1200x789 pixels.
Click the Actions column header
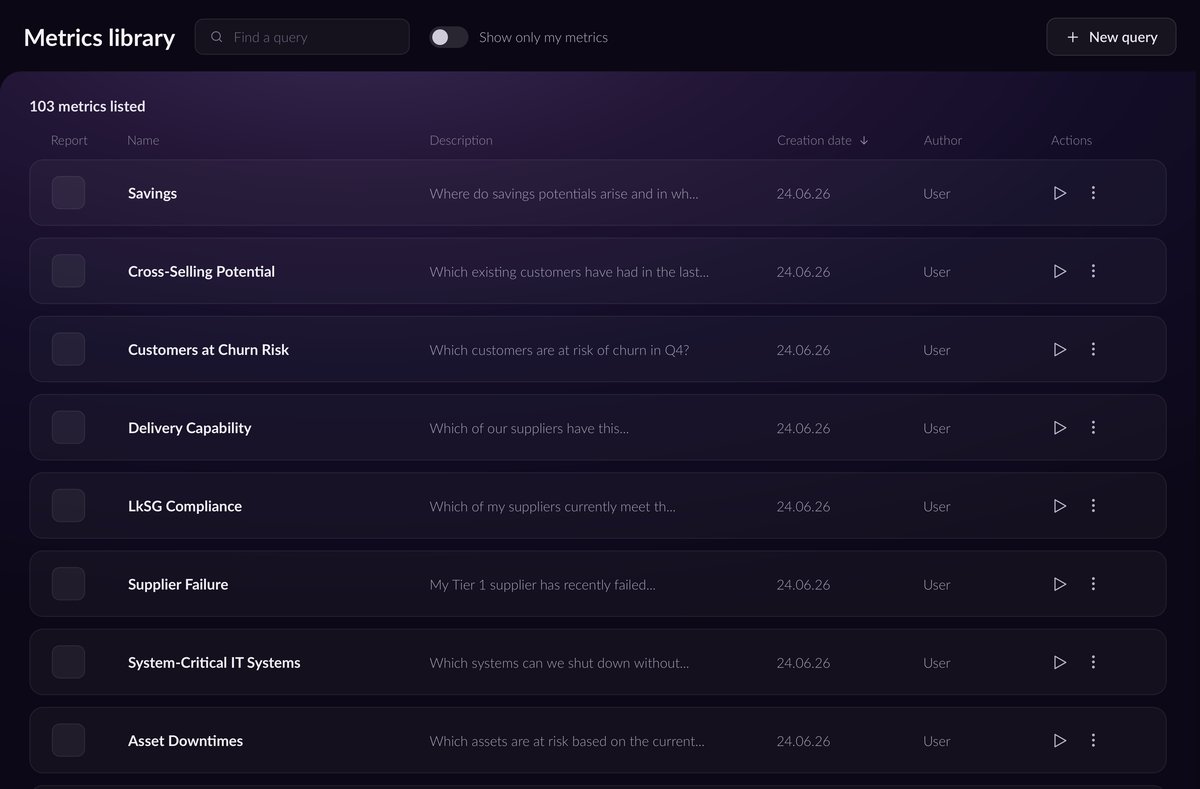(x=1071, y=140)
